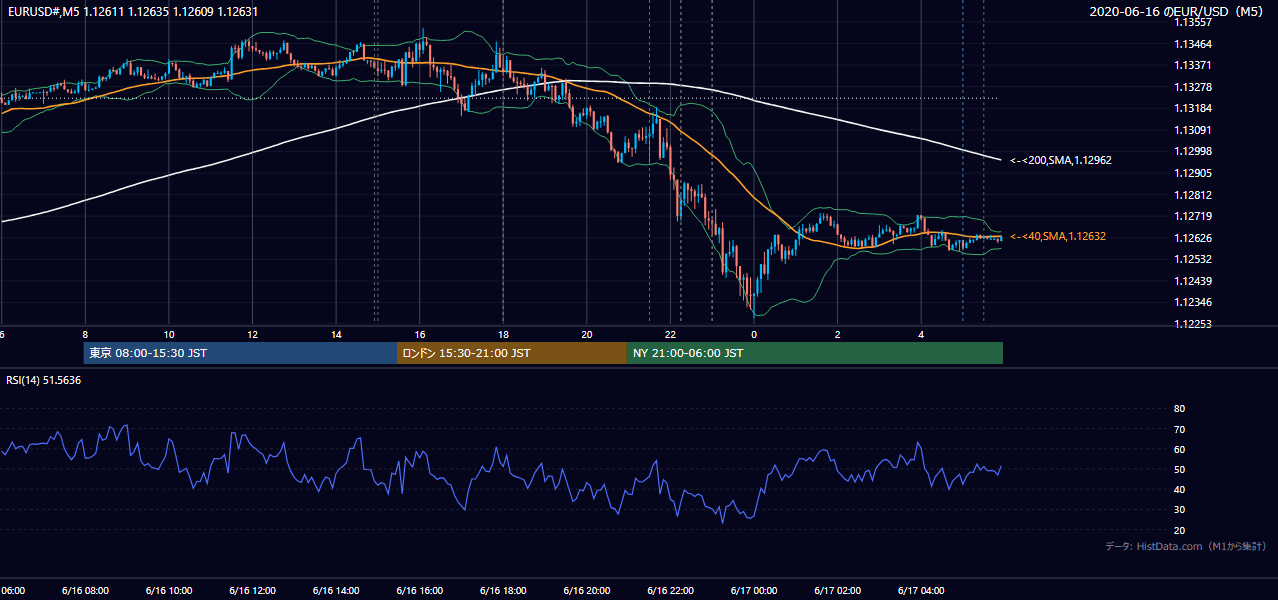Click hour marker 8 under price chart
1278x600 pixels.
point(85,334)
